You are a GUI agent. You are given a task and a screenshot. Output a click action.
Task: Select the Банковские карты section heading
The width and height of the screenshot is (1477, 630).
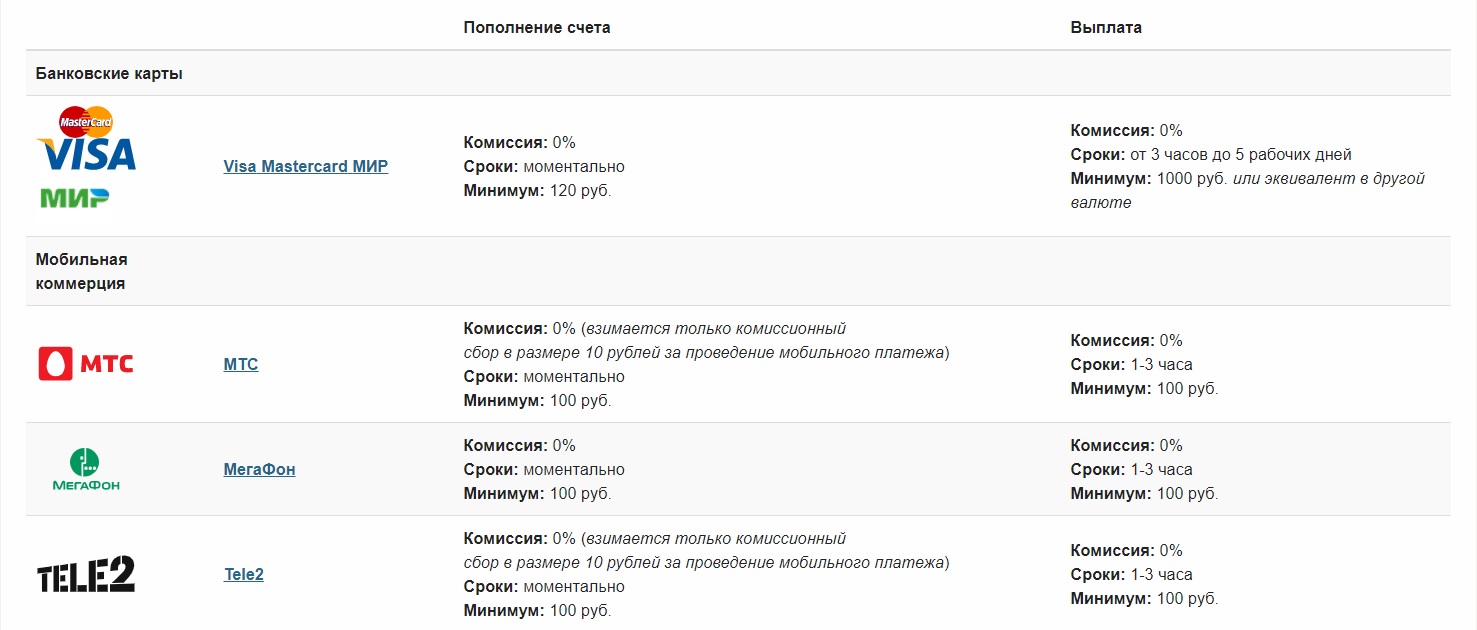[x=109, y=74]
